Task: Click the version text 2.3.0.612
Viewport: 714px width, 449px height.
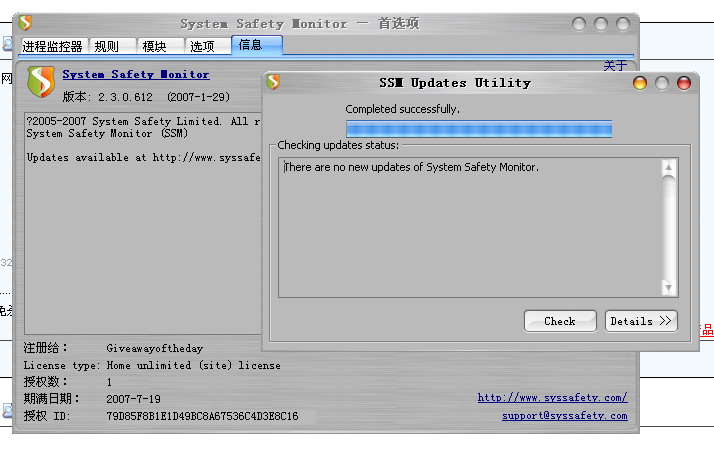Action: tap(125, 97)
